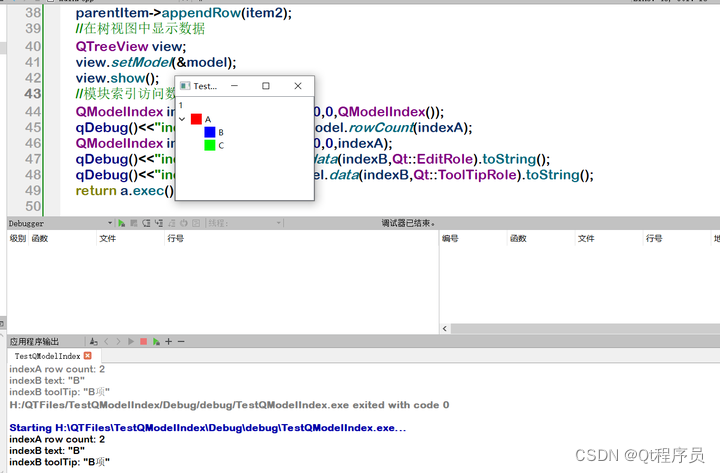Click the black 'indexB text: "B"' output line
This screenshot has width=720, height=473.
point(47,450)
